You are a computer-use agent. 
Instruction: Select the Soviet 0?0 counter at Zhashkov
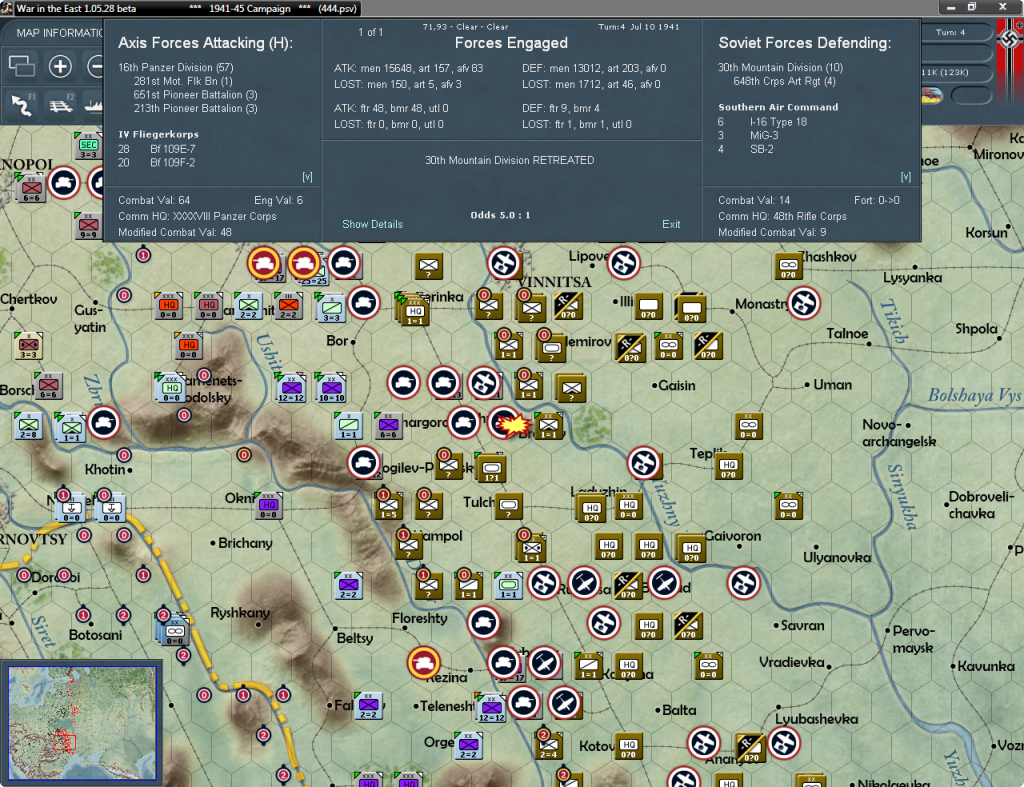pyautogui.click(x=788, y=266)
